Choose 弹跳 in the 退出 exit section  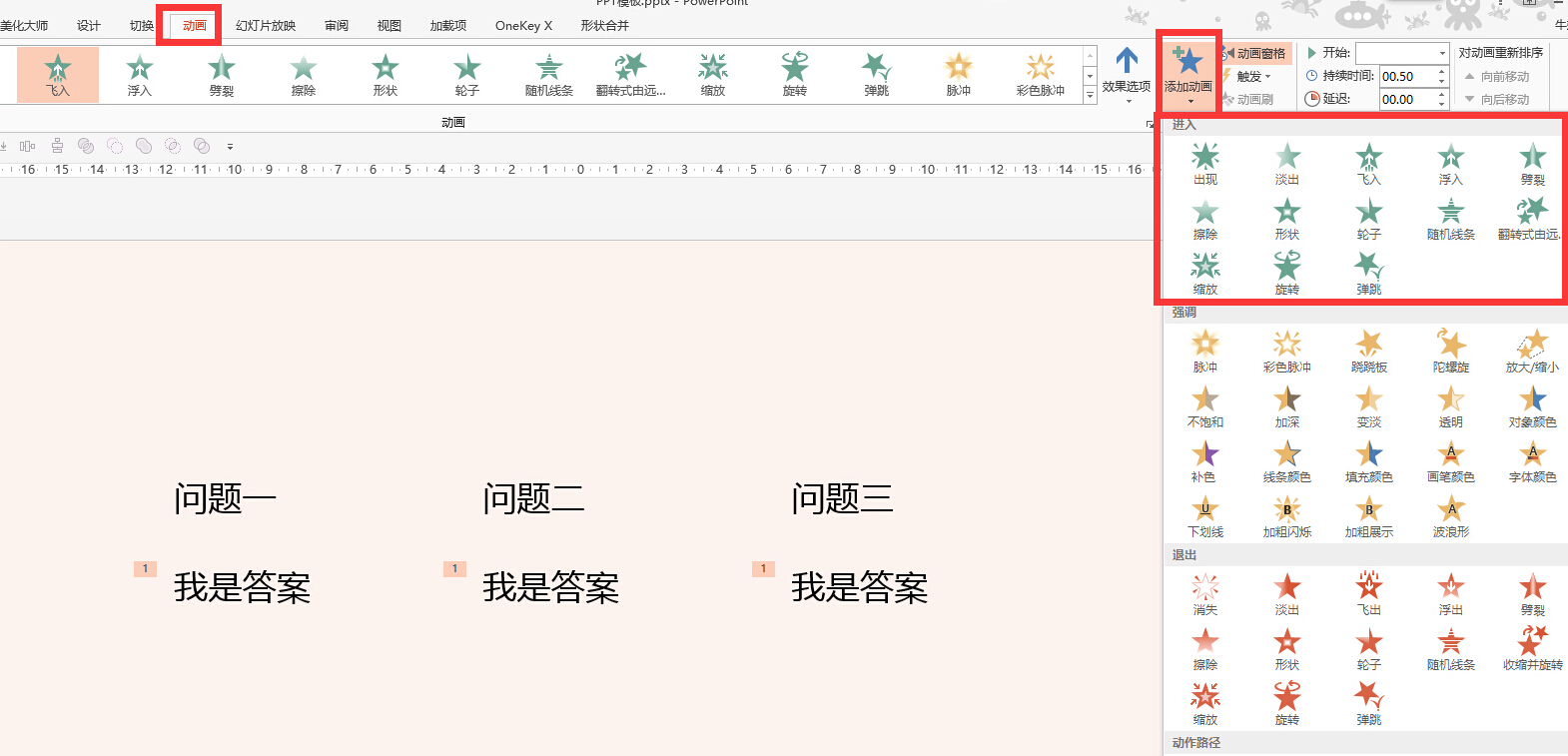[x=1369, y=704]
